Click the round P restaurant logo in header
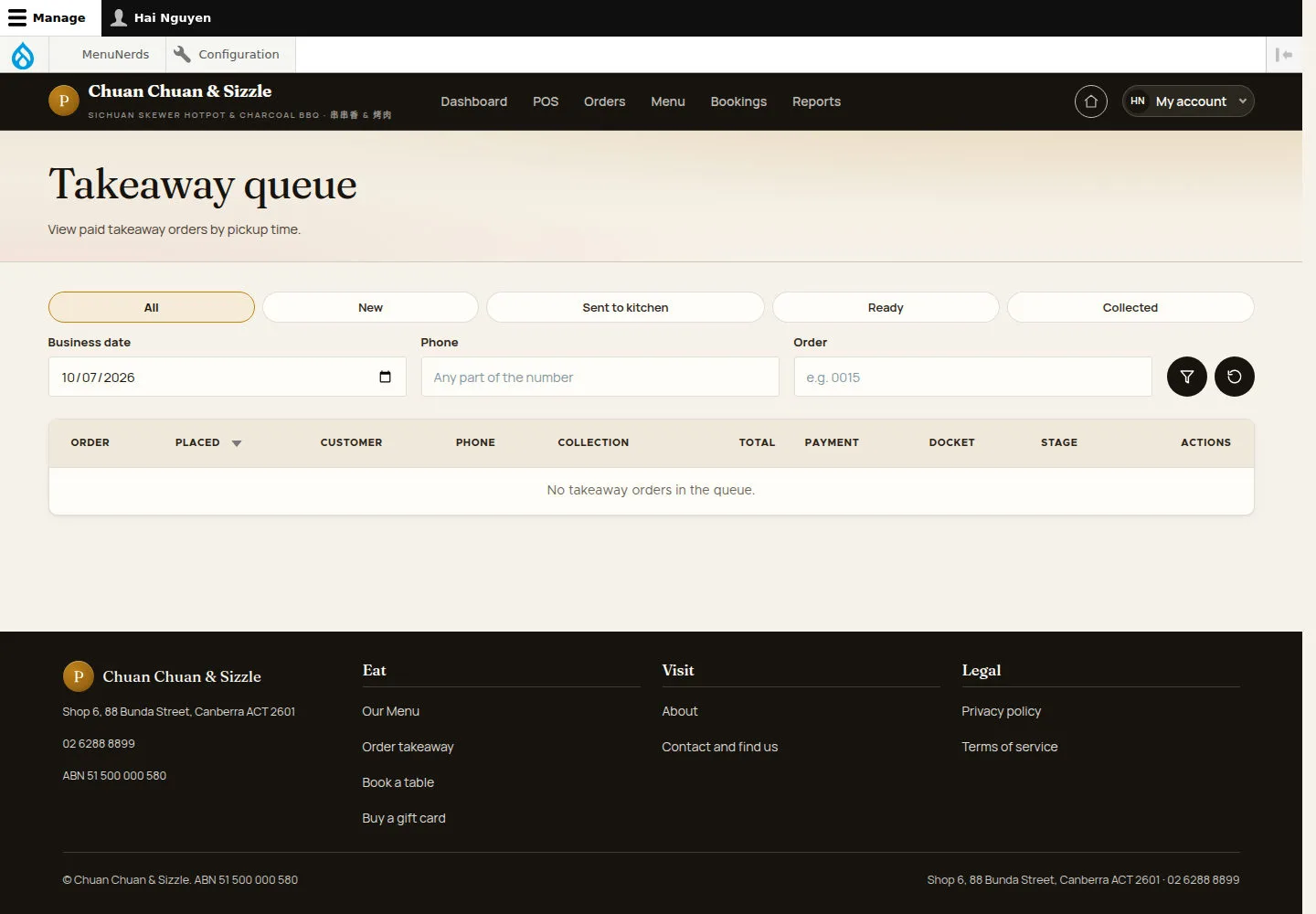 (64, 101)
